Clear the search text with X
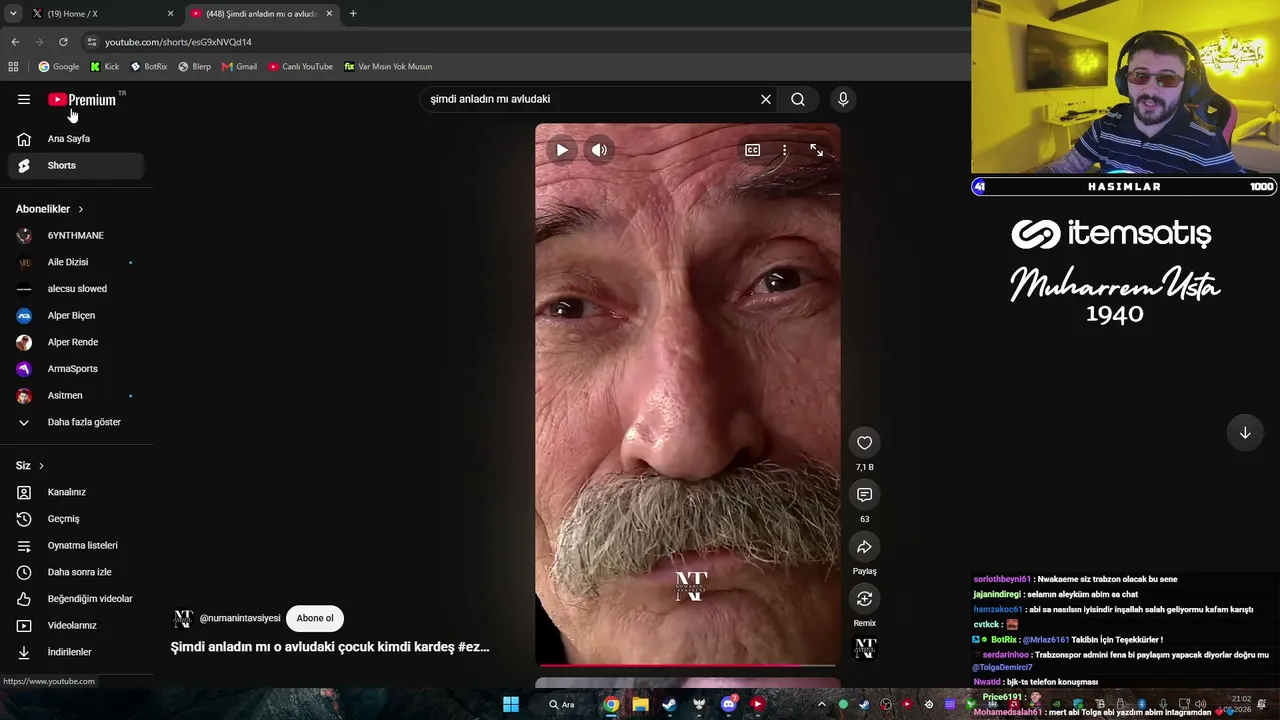Image resolution: width=1280 pixels, height=720 pixels. (766, 99)
